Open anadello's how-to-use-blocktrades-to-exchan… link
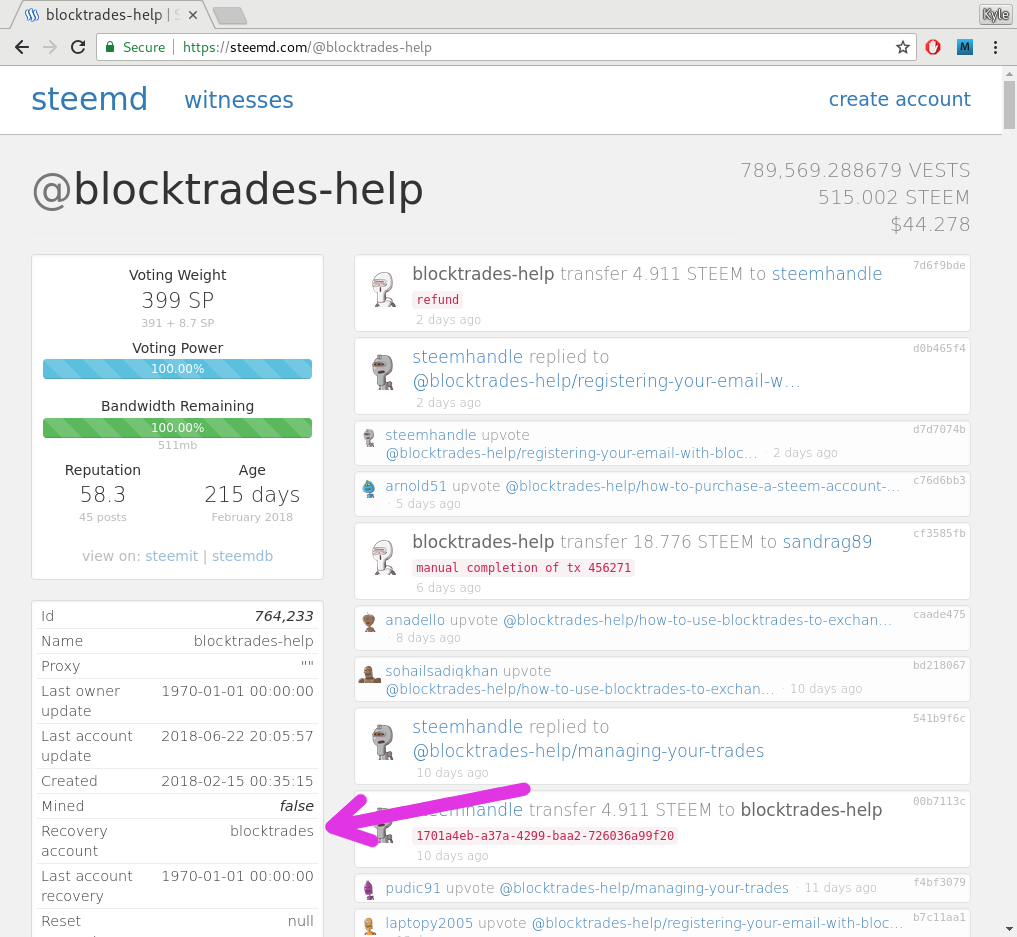Image resolution: width=1017 pixels, height=937 pixels. tap(697, 620)
